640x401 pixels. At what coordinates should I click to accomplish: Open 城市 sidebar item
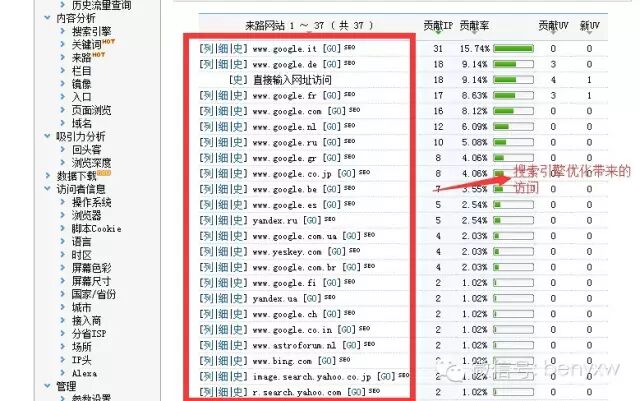[82, 307]
